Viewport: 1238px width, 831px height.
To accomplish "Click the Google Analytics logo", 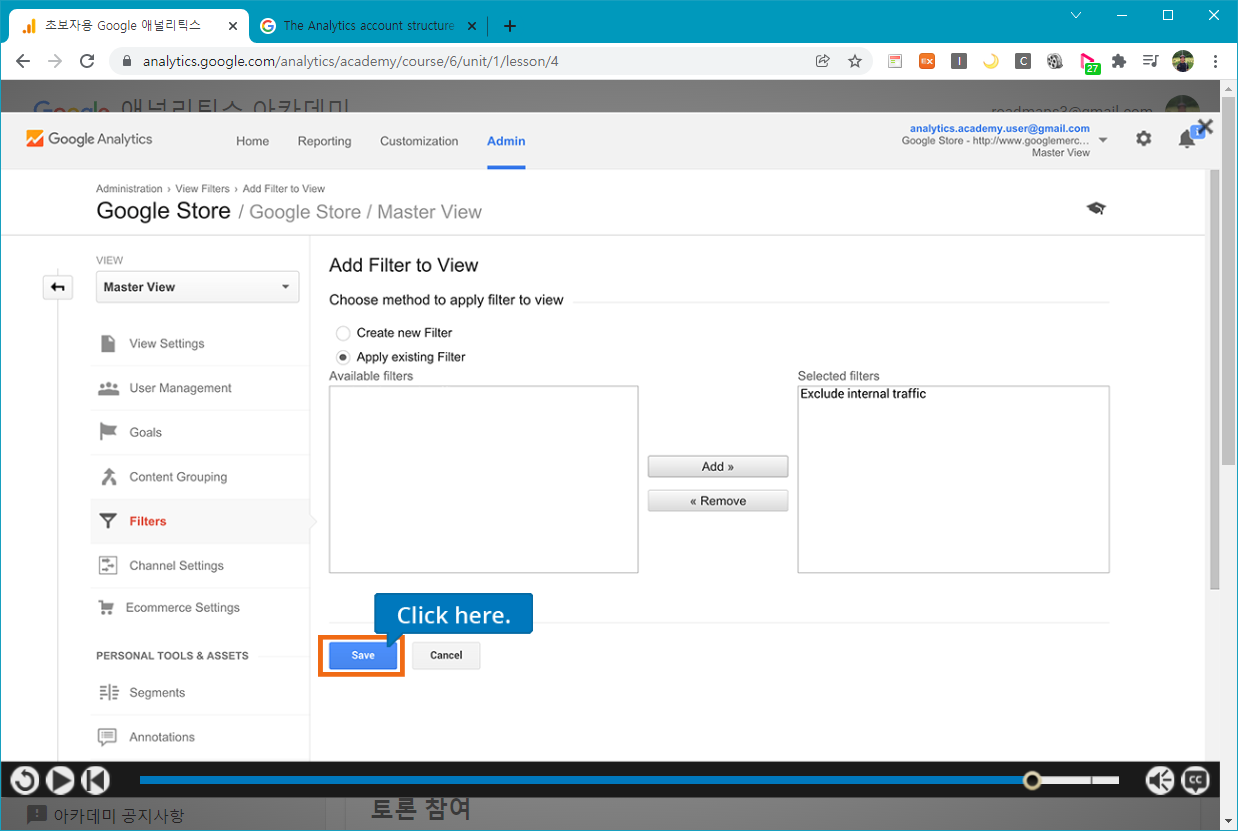I will coord(89,139).
